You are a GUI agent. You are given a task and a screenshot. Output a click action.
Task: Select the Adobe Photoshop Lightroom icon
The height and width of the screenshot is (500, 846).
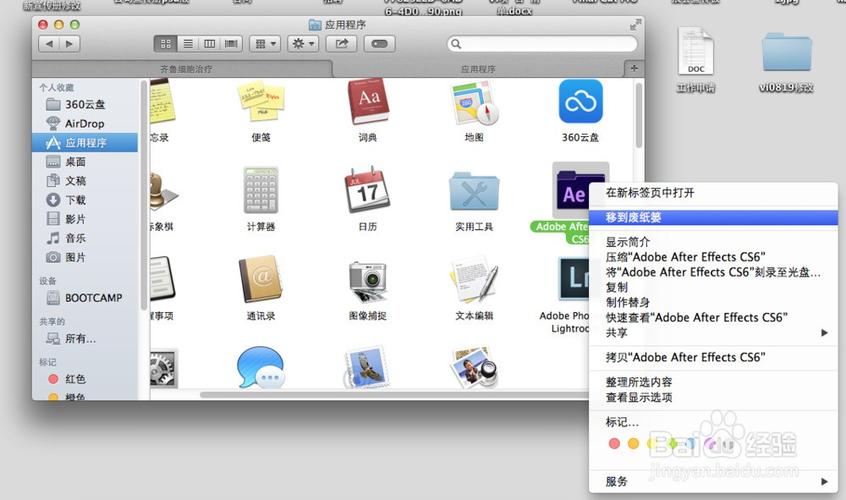[x=574, y=279]
